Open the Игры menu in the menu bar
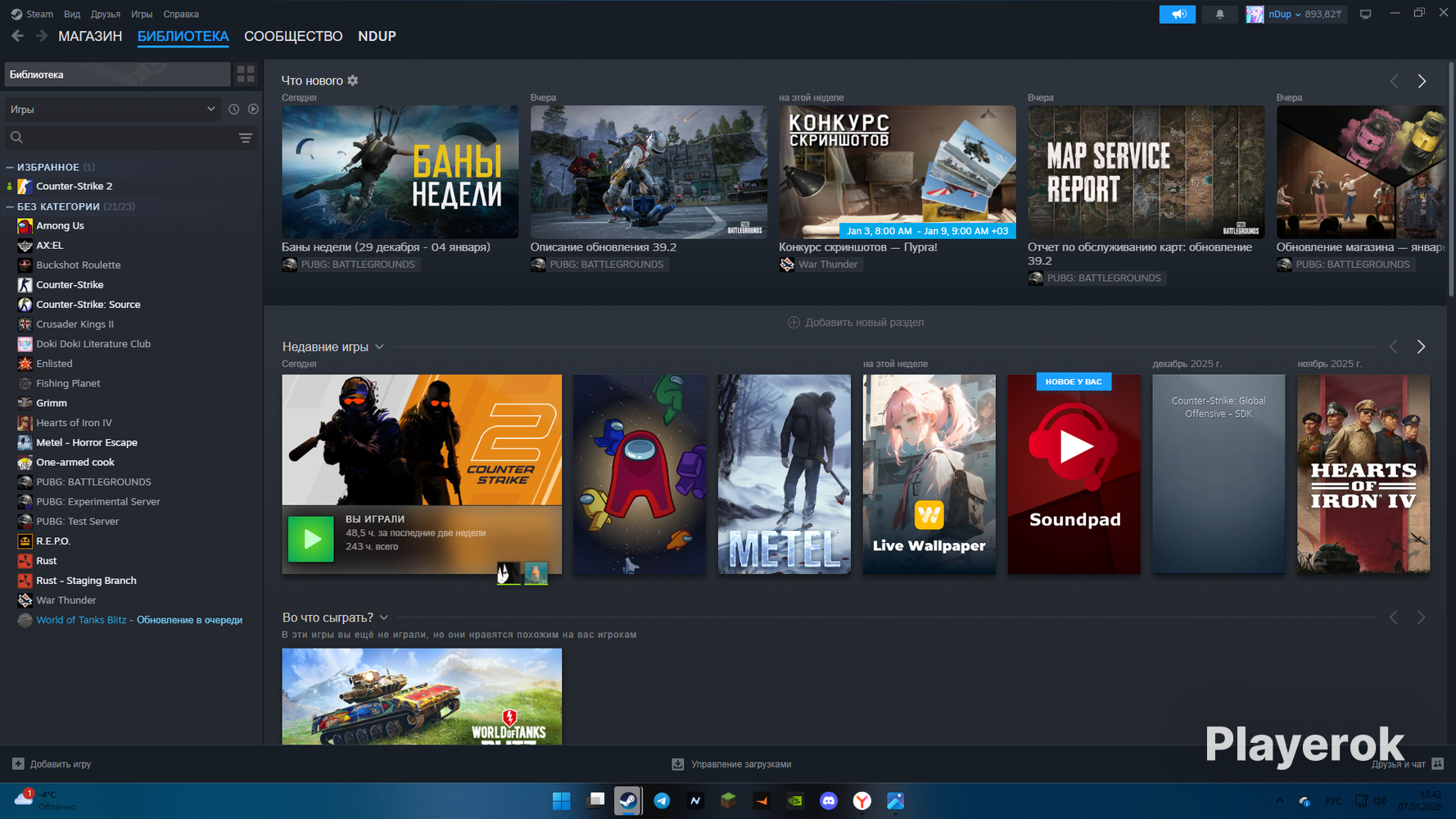This screenshot has width=1456, height=819. [142, 14]
